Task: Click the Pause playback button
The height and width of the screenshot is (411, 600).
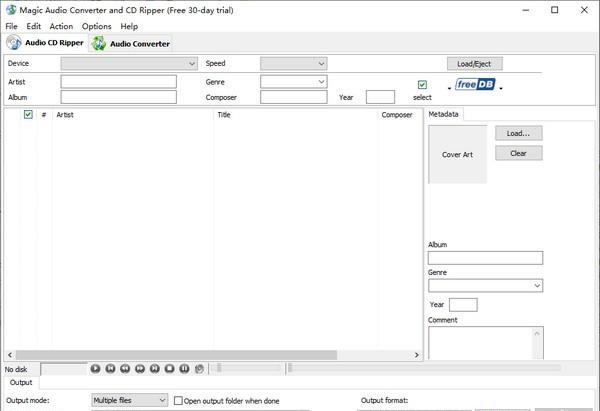Action: tap(184, 369)
